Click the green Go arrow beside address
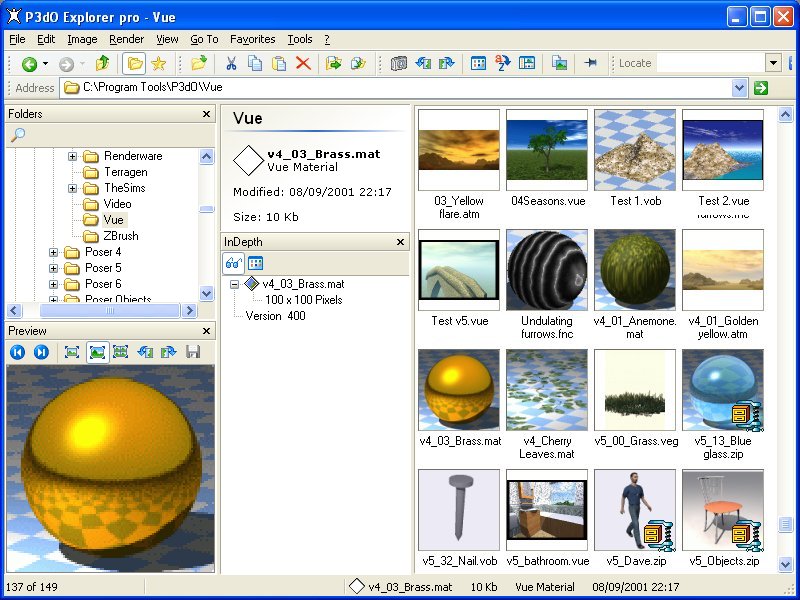800x600 pixels. click(x=760, y=88)
